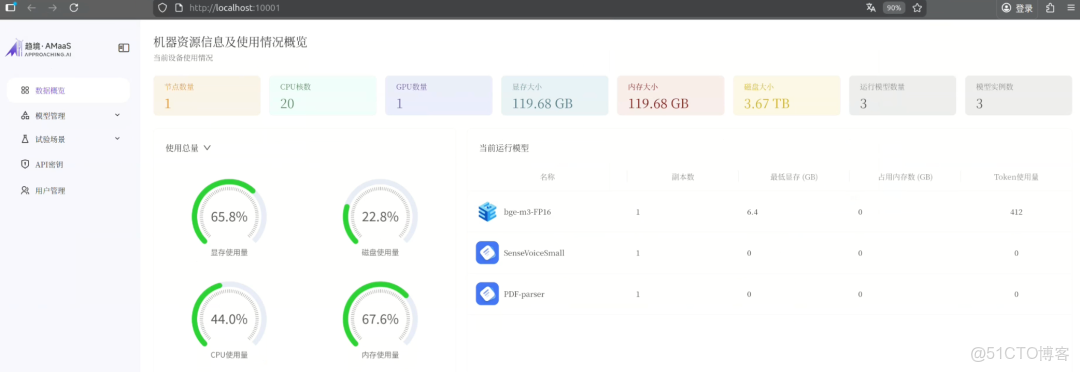Click the 显存使用量 65.8% gauge
Viewport: 1080px width, 372px height.
tap(229, 216)
